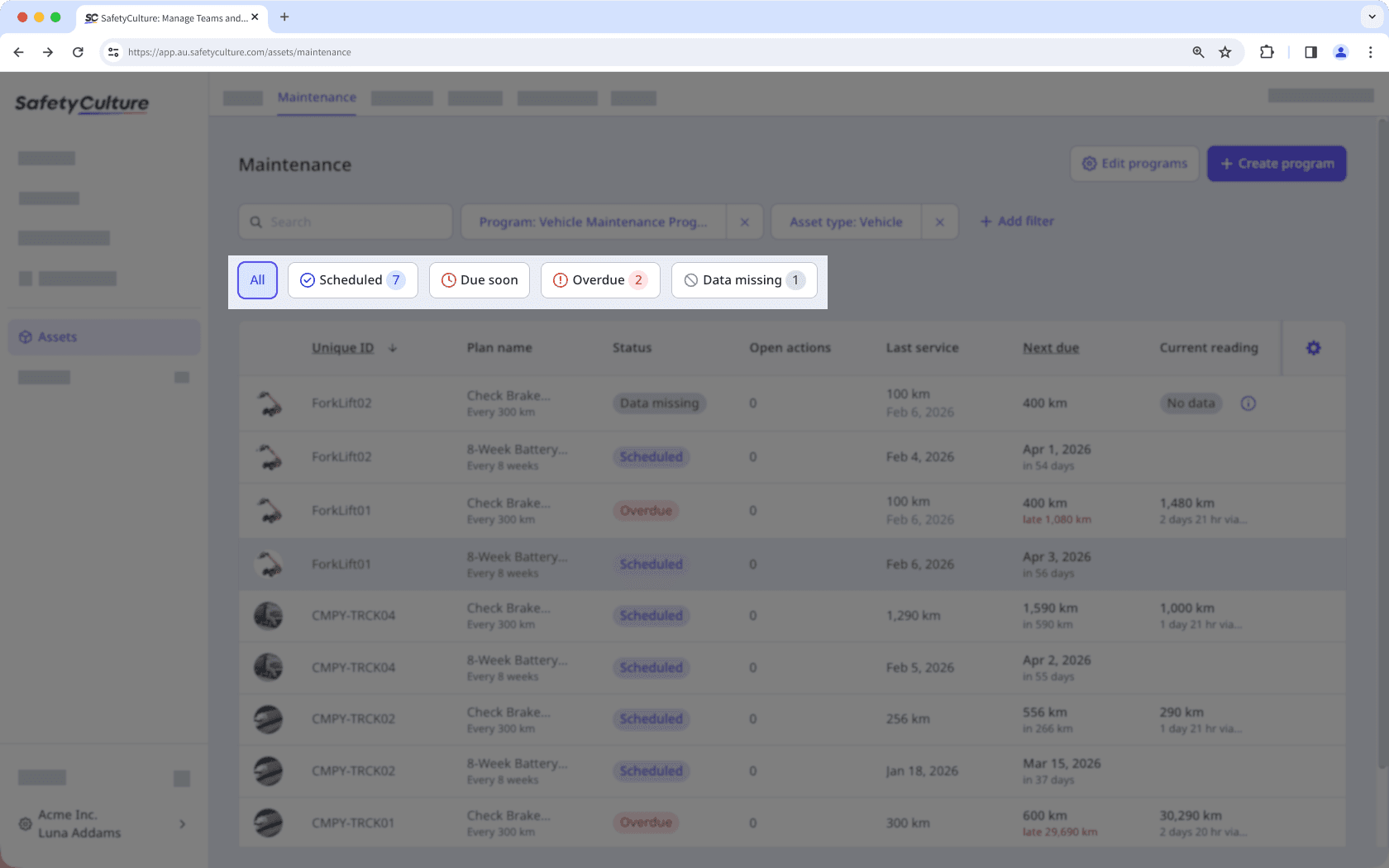Toggle the Data missing filter

742,280
